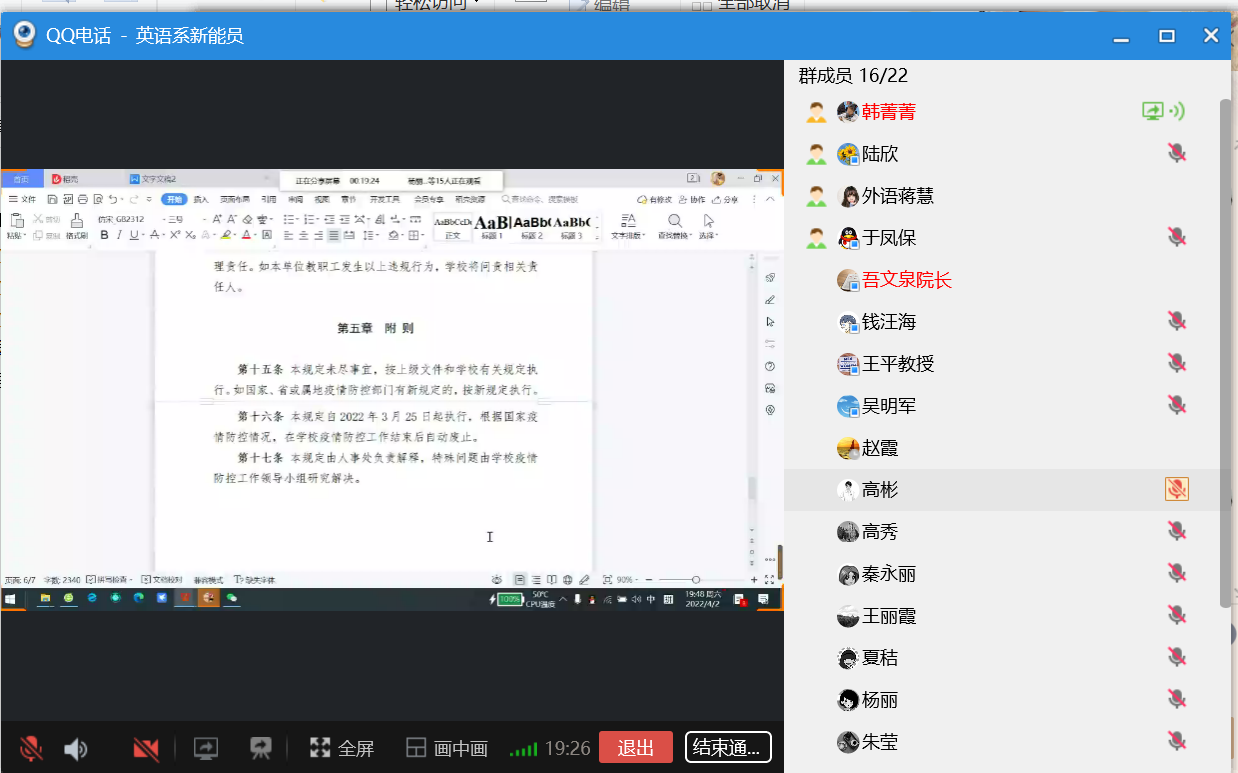
Task: Click the 结束通... end call button
Action: pyautogui.click(x=728, y=748)
